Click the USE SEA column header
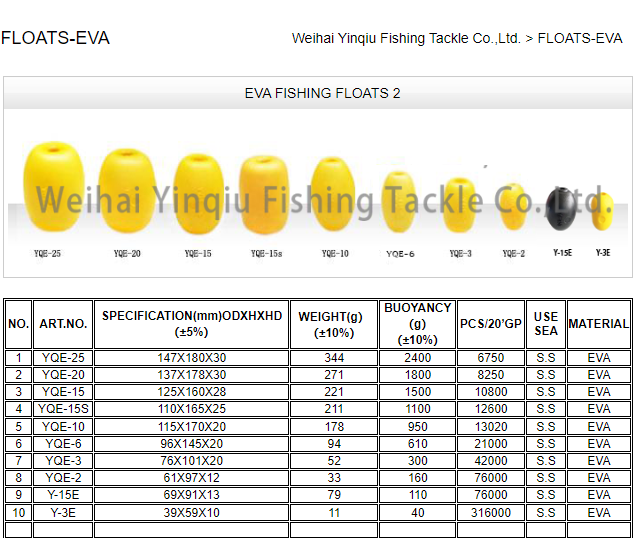This screenshot has width=637, height=538. coord(546,324)
